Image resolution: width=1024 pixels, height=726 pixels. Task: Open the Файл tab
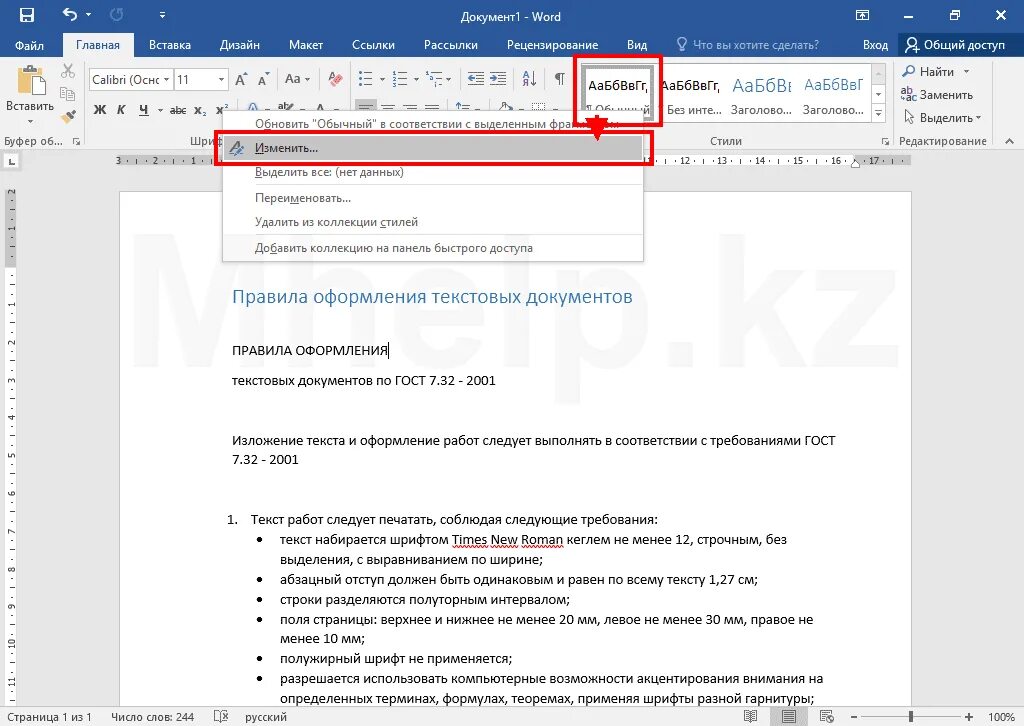point(29,45)
